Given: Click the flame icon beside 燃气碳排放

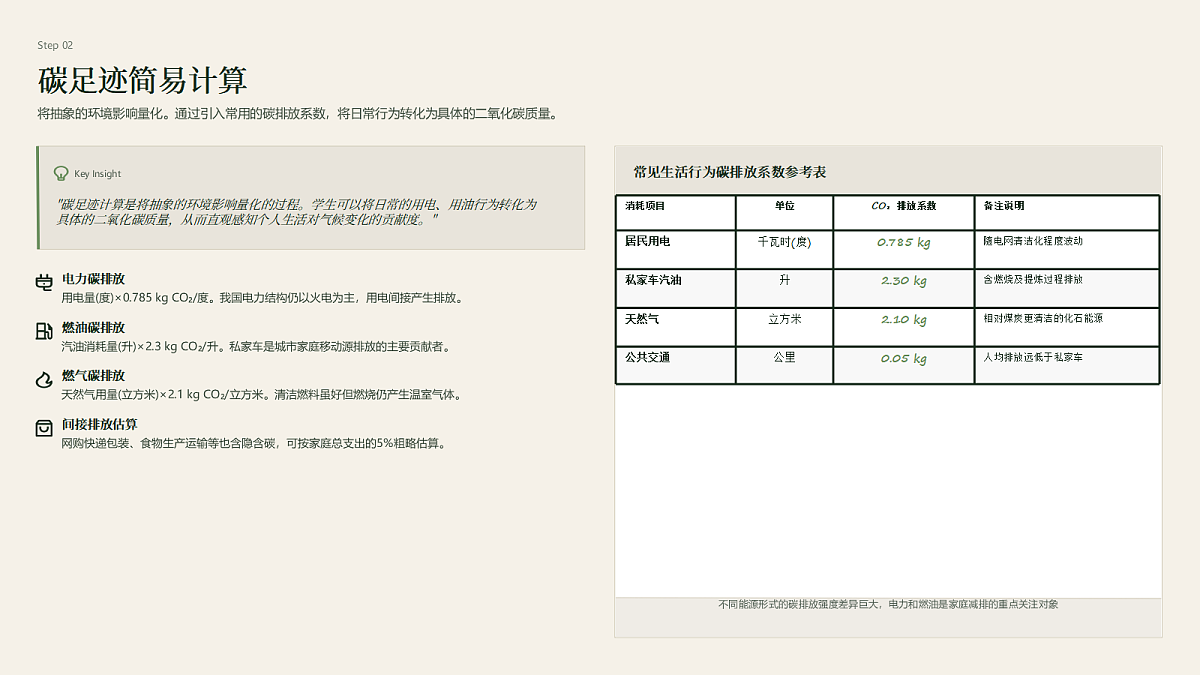Looking at the screenshot, I should point(44,380).
